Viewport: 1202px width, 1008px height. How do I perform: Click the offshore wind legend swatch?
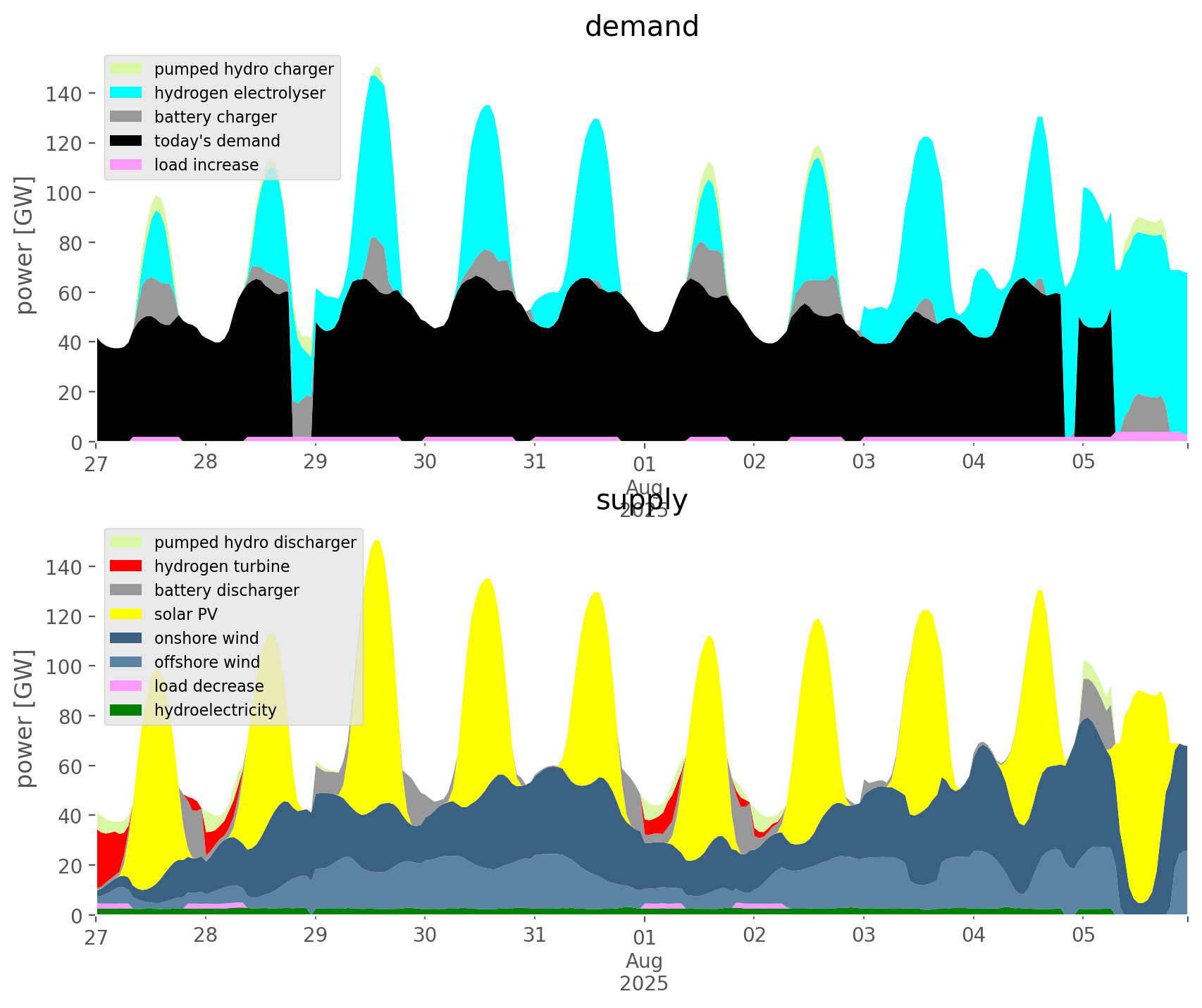pos(126,662)
